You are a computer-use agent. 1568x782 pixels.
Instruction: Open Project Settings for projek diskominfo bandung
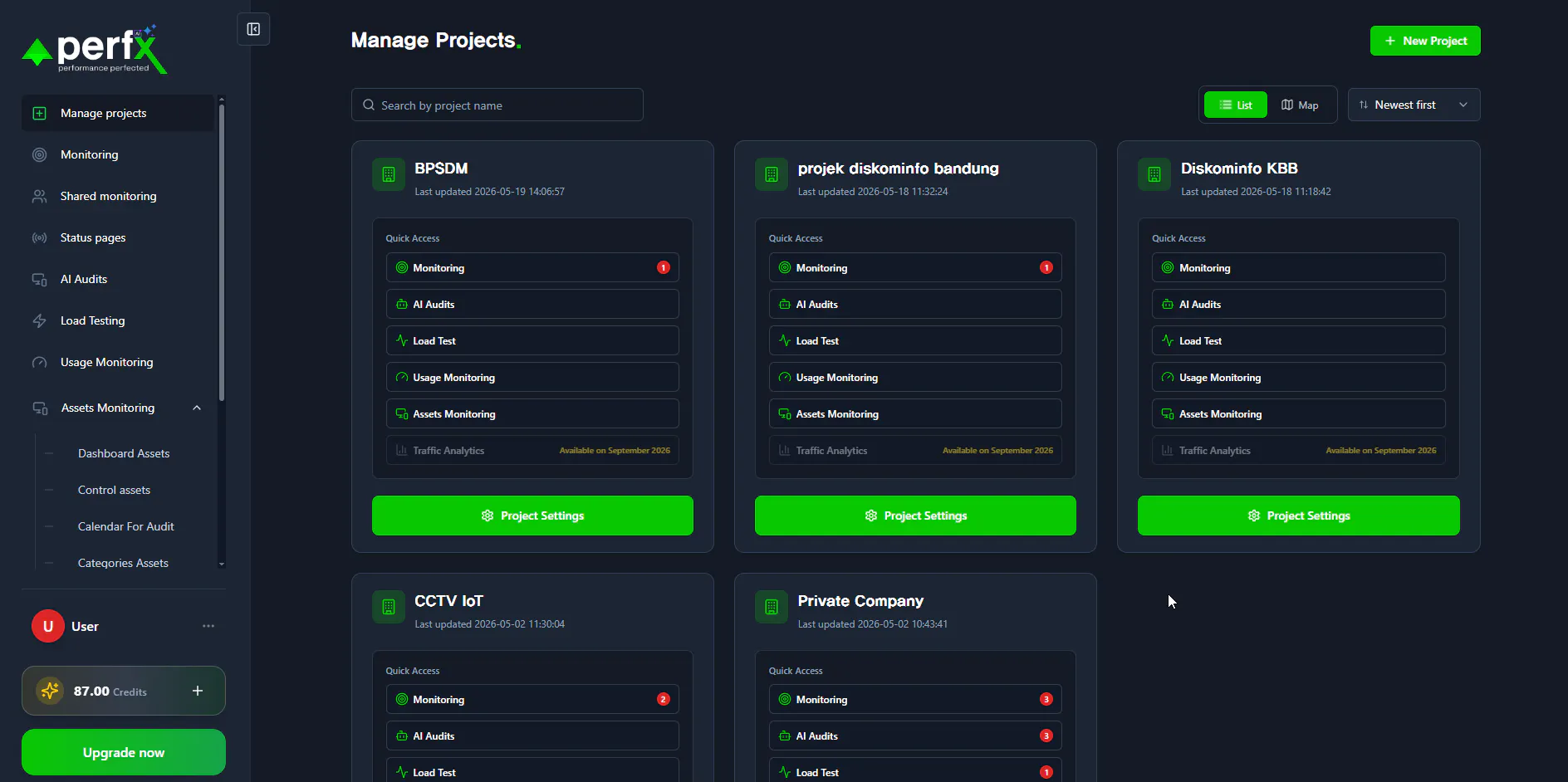(915, 516)
